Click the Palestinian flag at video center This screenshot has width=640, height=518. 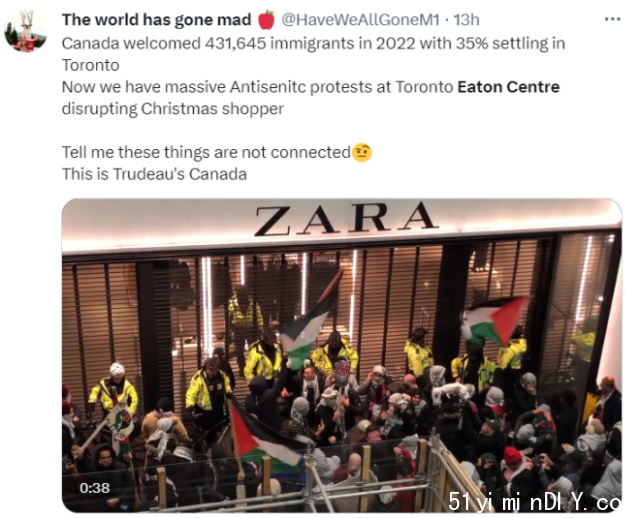pos(312,318)
